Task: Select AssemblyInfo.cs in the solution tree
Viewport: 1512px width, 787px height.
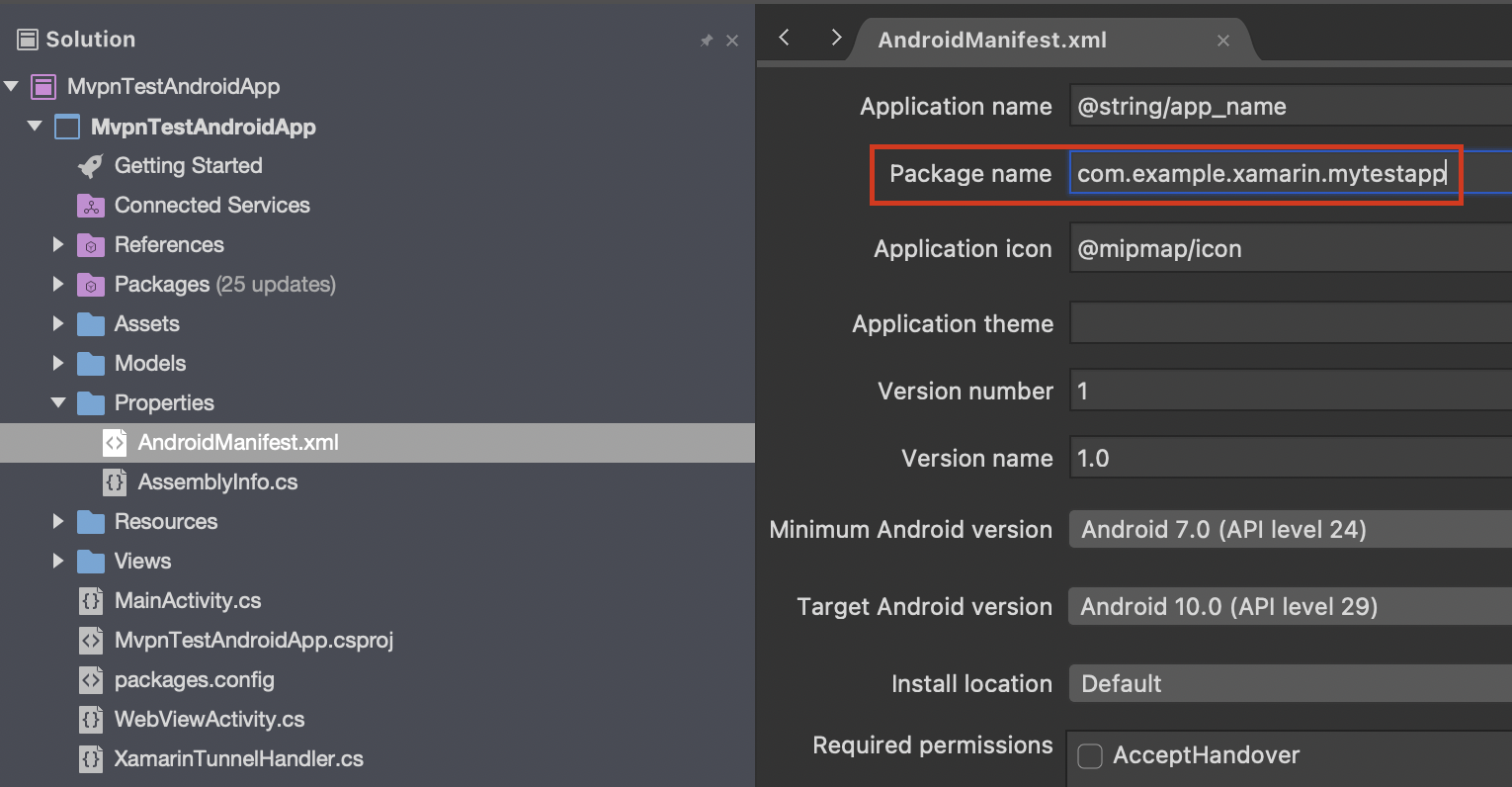Action: click(x=217, y=482)
